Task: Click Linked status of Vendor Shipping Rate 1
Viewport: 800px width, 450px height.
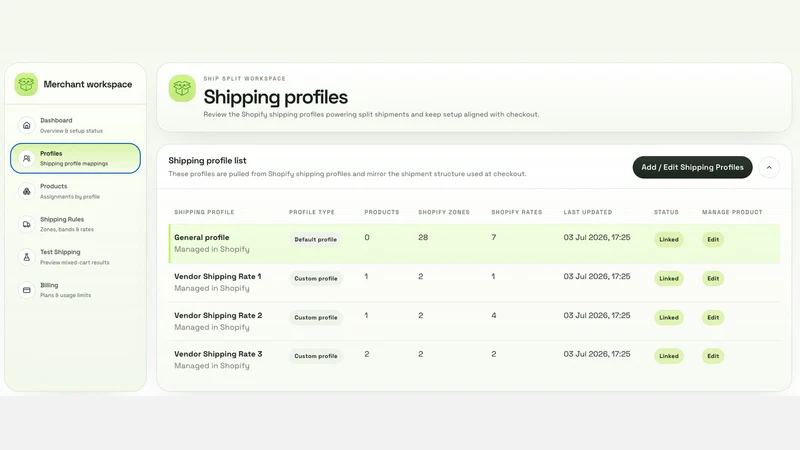Action: pos(668,279)
